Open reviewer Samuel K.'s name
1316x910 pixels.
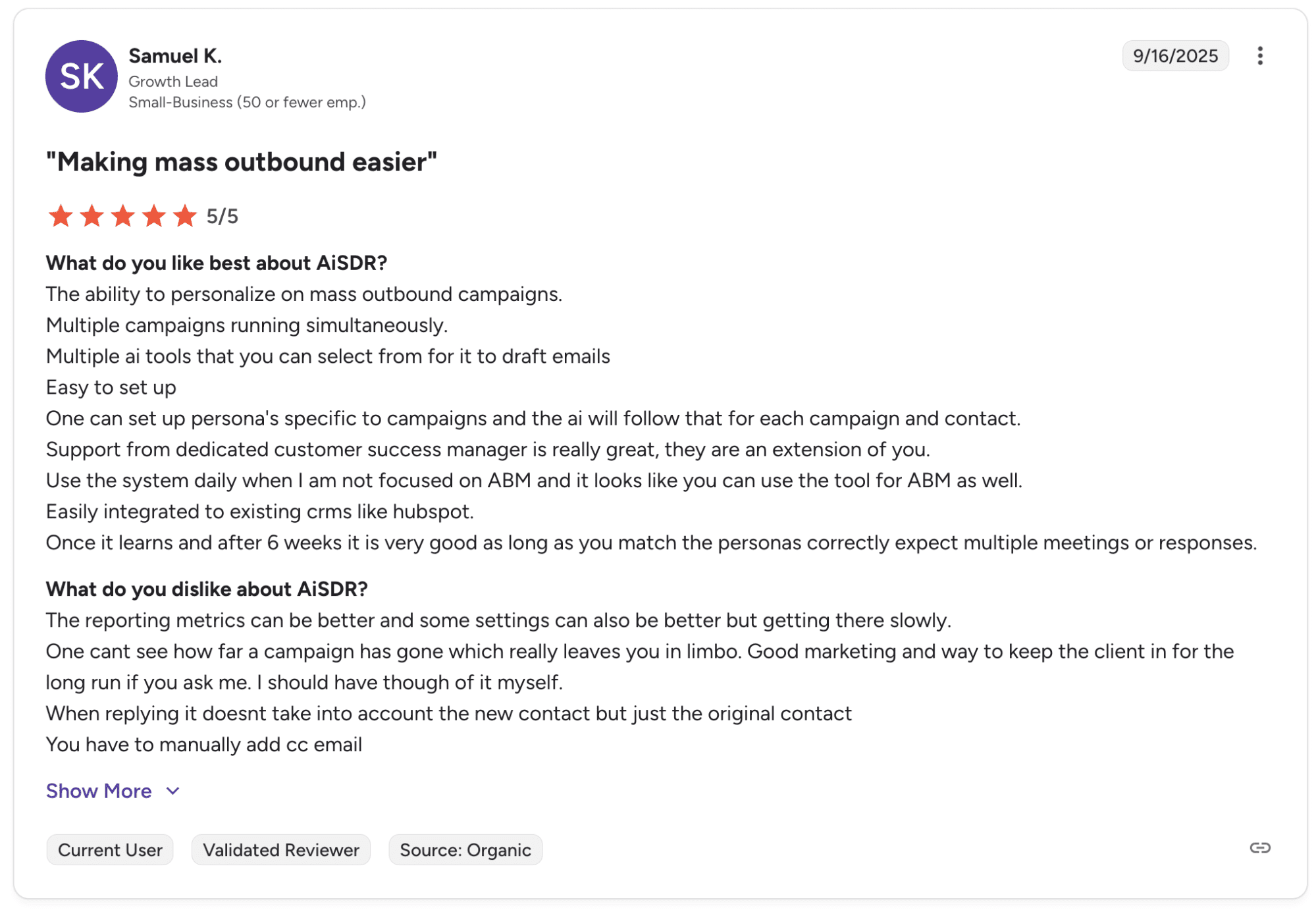click(x=175, y=56)
